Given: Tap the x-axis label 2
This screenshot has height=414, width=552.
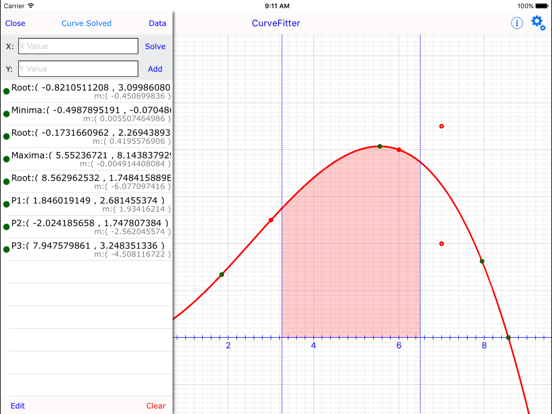Looking at the screenshot, I should pos(228,345).
